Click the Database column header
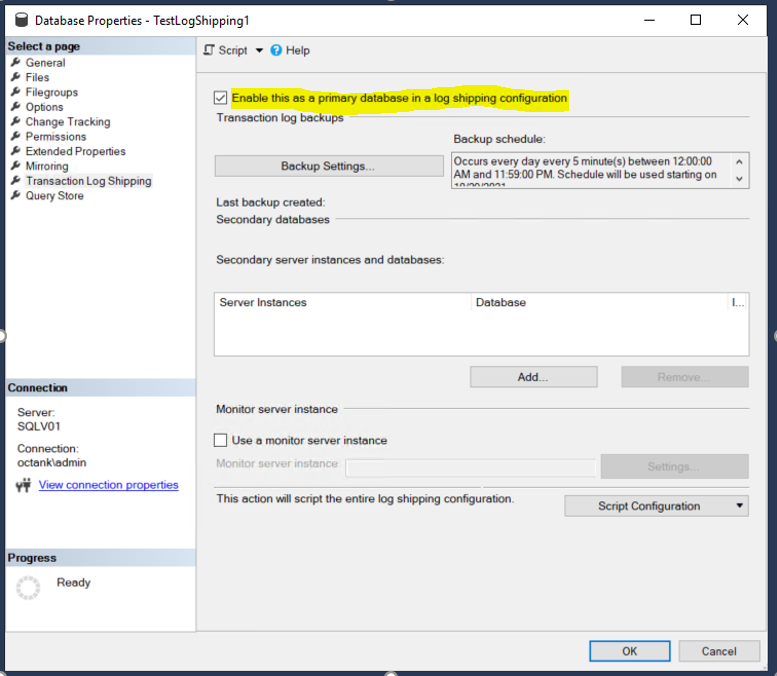Screen dimensions: 777x676 click(x=500, y=302)
